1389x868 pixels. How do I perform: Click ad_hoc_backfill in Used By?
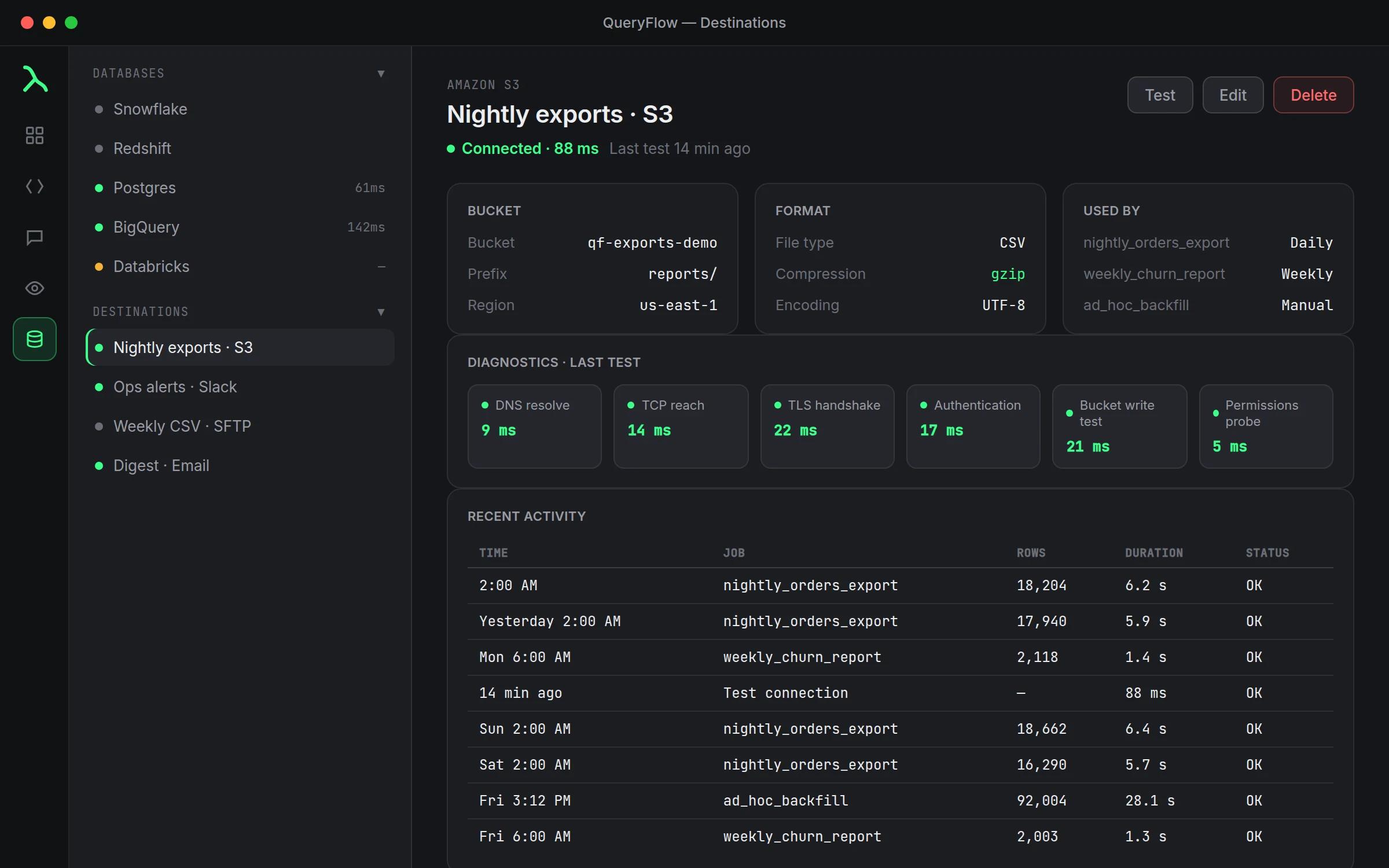(1136, 306)
